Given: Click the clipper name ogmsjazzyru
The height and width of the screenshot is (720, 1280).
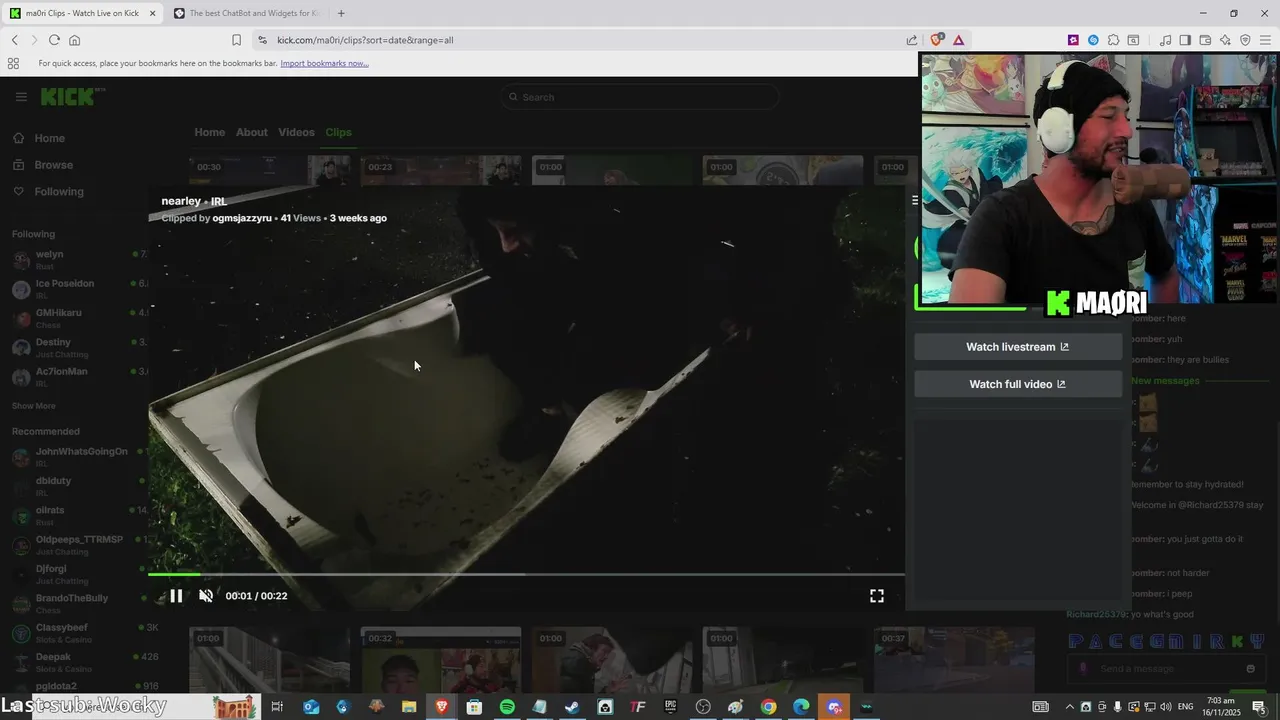Looking at the screenshot, I should (242, 218).
